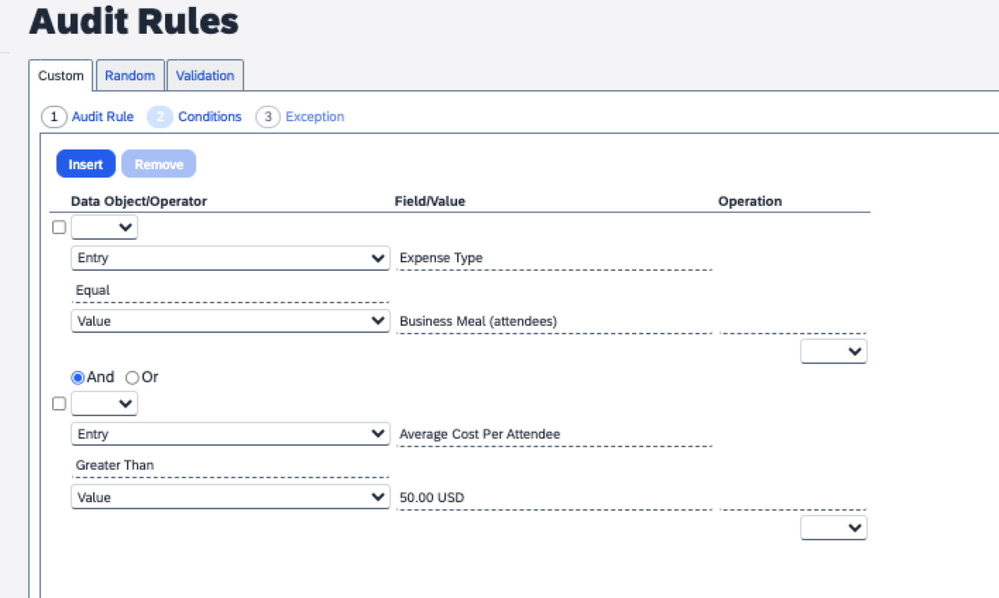The height and width of the screenshot is (598, 999).
Task: Expand Entry dropdown beside Expense Type
Action: [x=231, y=258]
